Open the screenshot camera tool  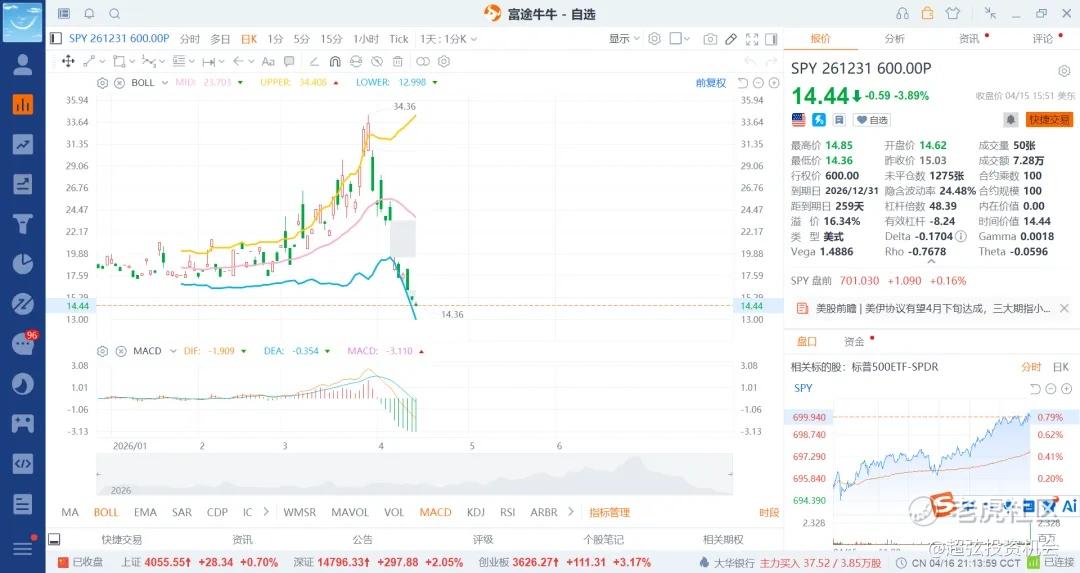[710, 39]
